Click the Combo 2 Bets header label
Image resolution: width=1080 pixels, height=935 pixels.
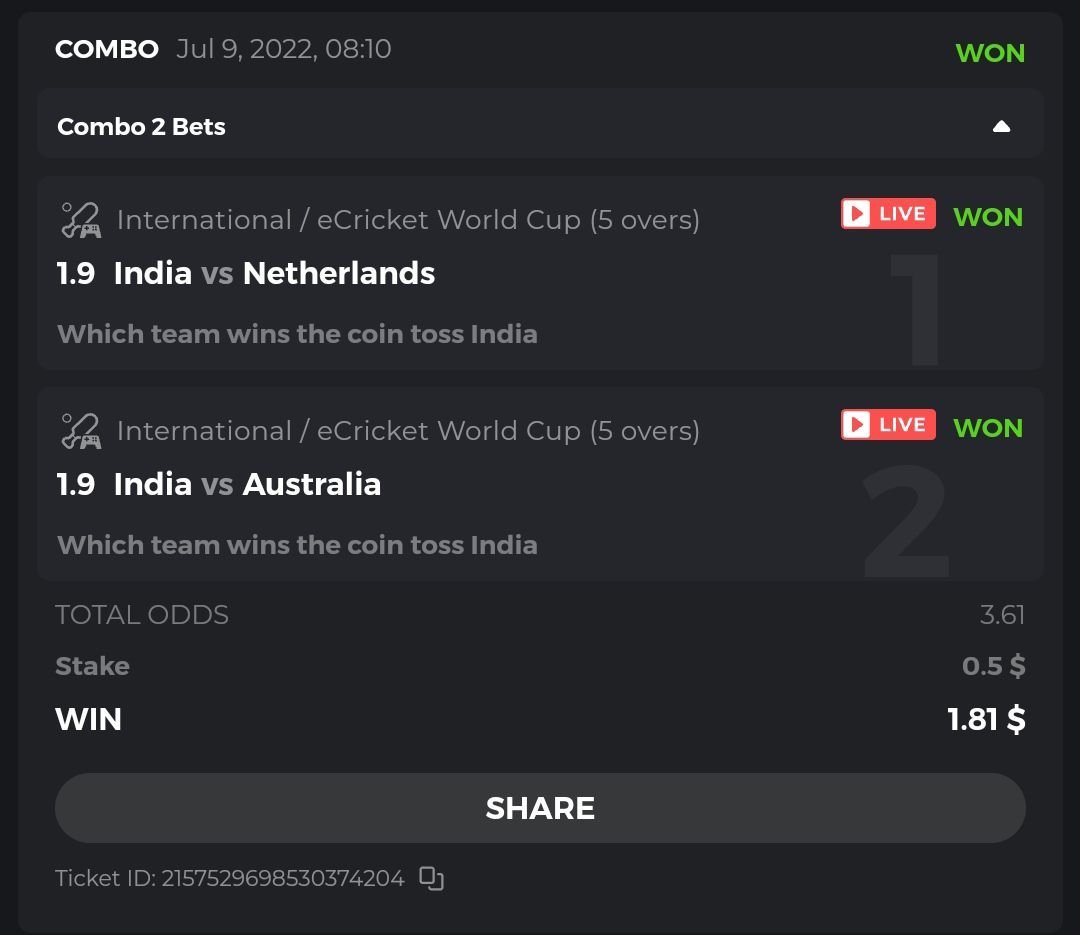click(x=141, y=127)
